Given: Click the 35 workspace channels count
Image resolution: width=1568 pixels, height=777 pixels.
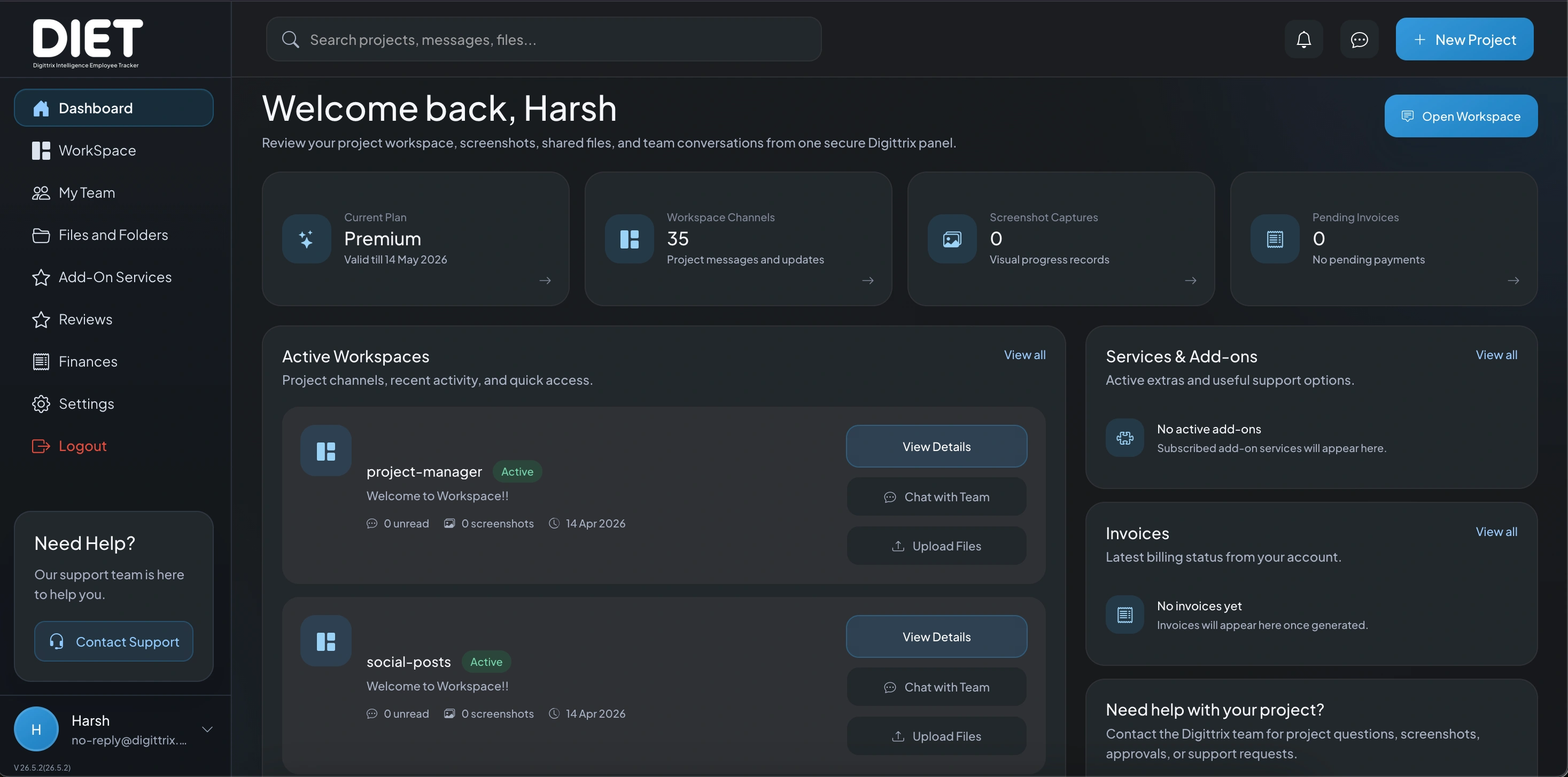Looking at the screenshot, I should click(678, 238).
